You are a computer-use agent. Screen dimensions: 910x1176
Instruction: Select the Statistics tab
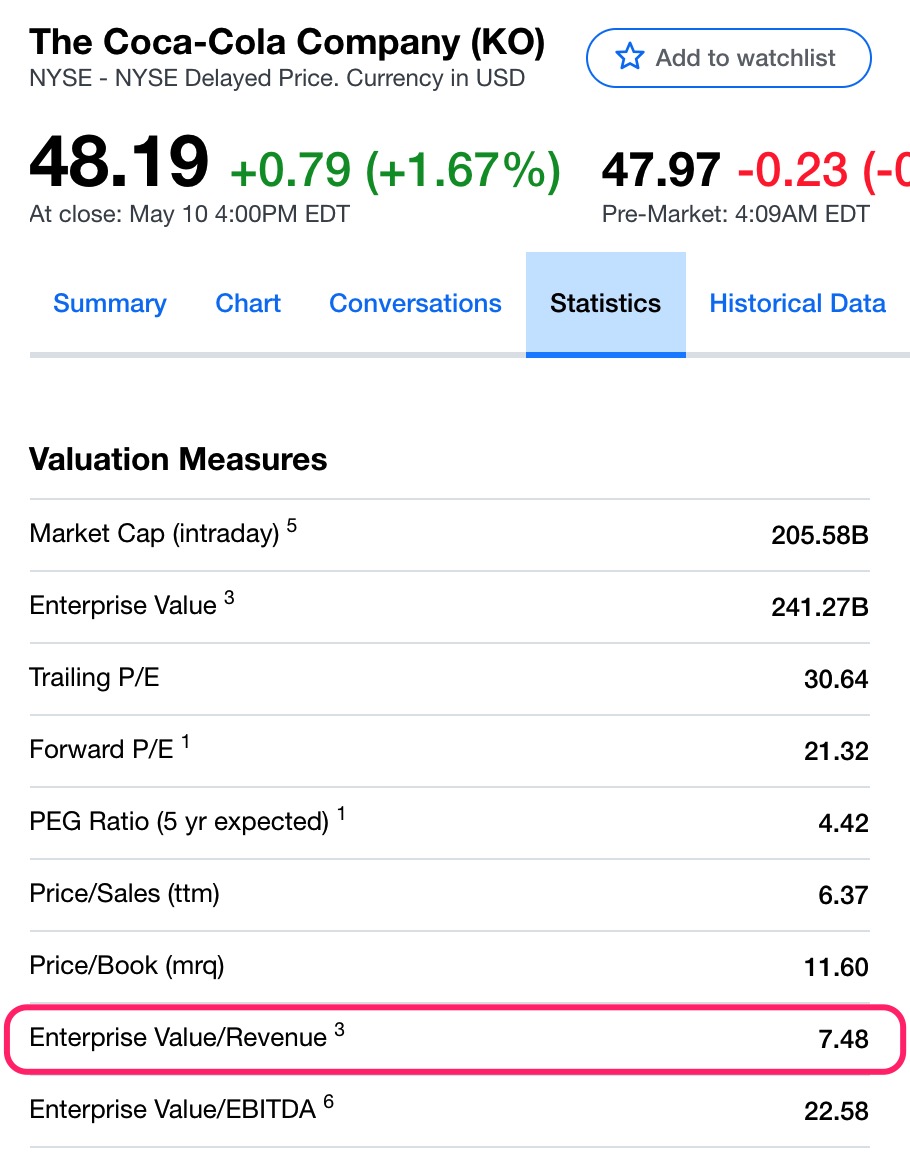pyautogui.click(x=605, y=304)
